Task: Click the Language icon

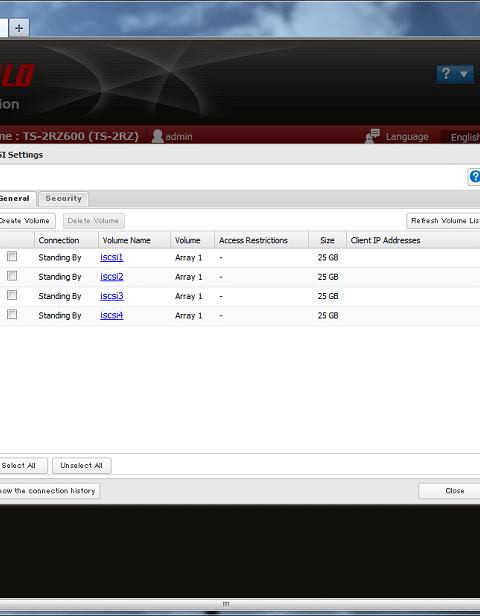Action: pos(372,136)
